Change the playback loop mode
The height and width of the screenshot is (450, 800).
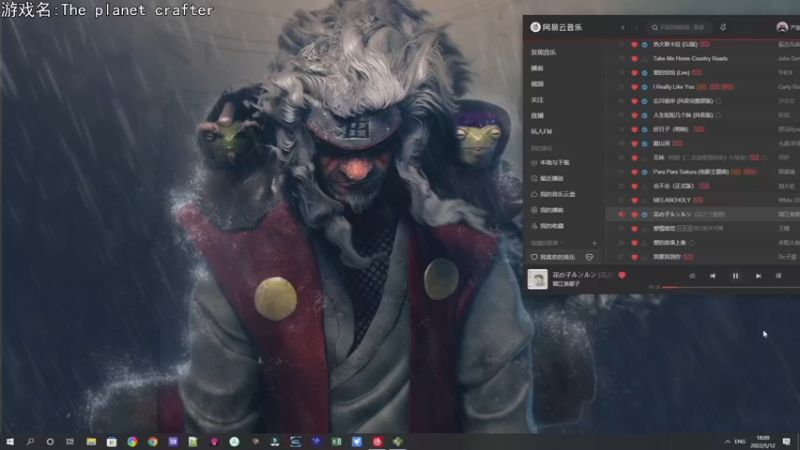[692, 276]
